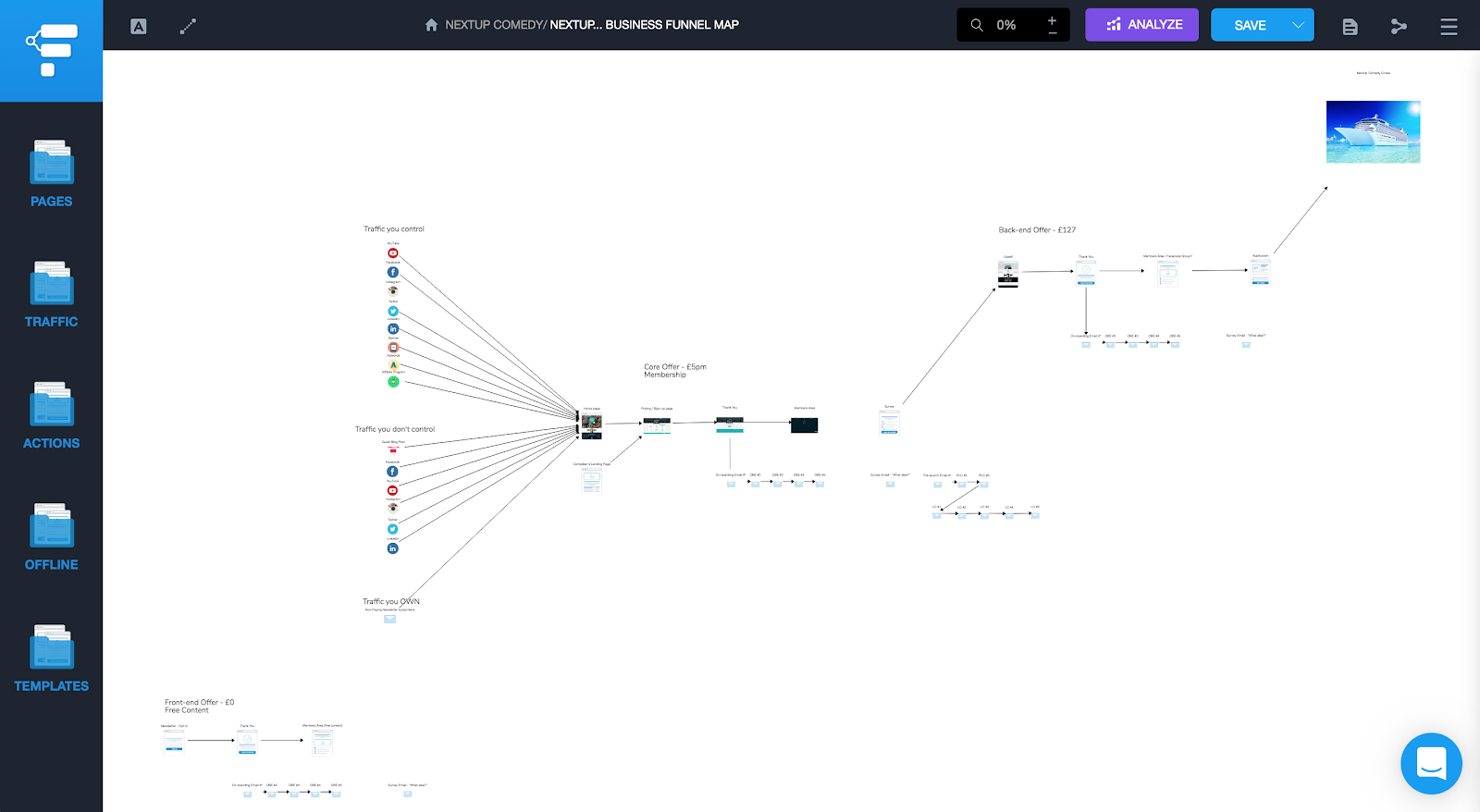Select the cruise ship image
The image size is (1480, 812).
point(1373,132)
